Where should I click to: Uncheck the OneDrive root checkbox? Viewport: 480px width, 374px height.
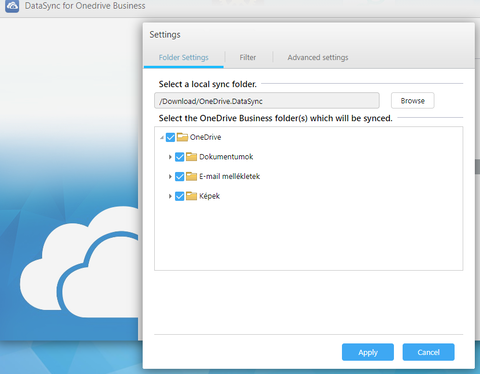click(170, 137)
